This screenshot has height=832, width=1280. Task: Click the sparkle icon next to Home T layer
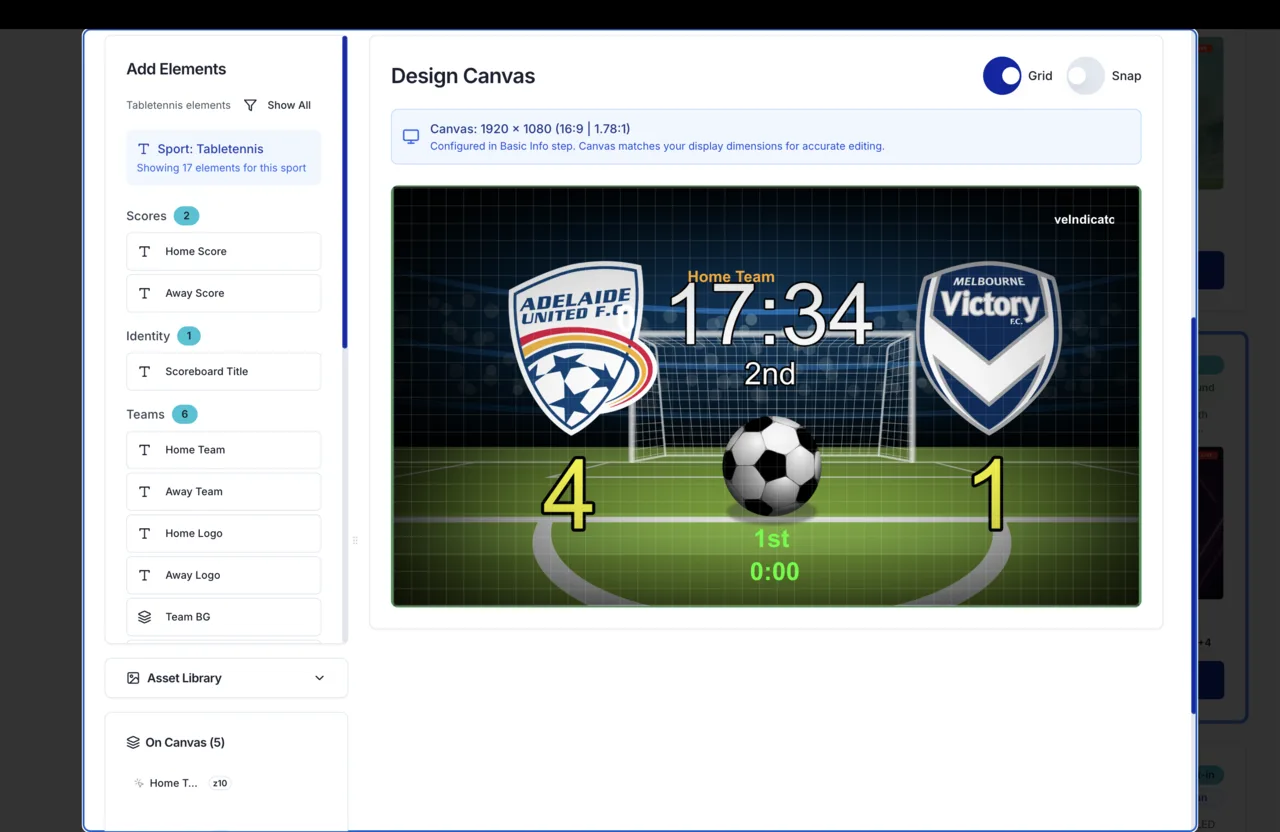(x=138, y=783)
